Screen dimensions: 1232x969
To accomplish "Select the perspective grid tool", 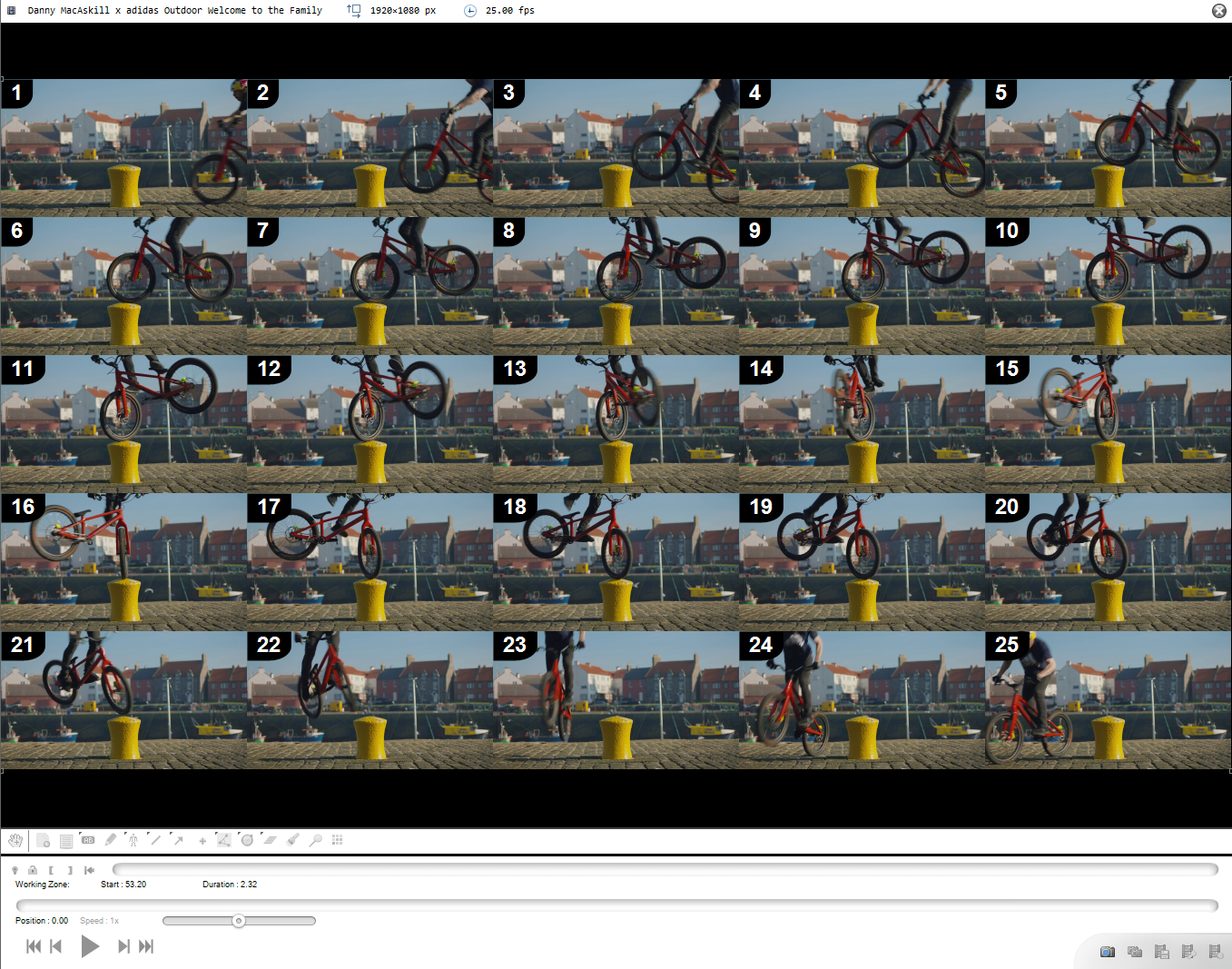I will (x=270, y=840).
